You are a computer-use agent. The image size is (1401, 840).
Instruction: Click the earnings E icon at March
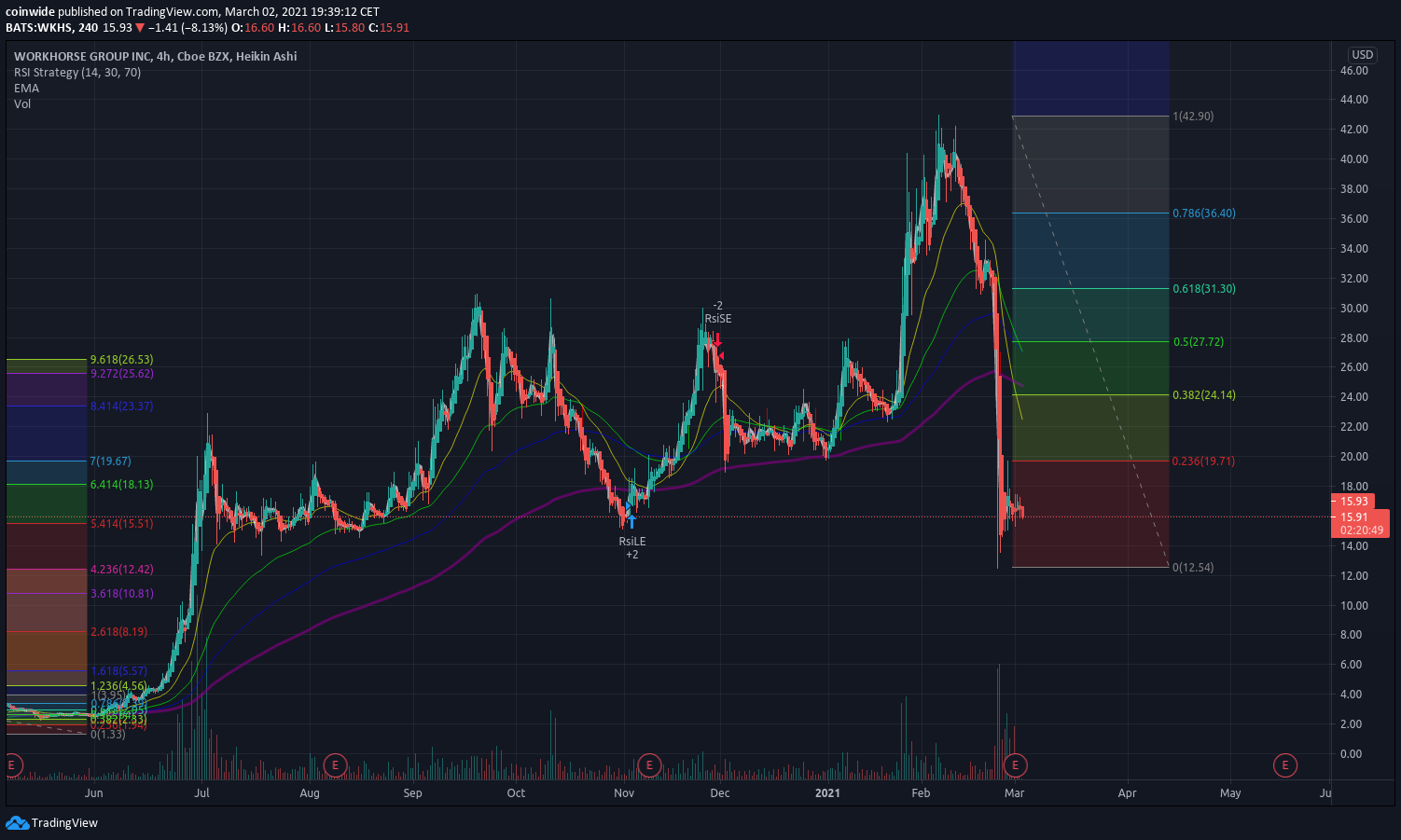[x=1015, y=765]
